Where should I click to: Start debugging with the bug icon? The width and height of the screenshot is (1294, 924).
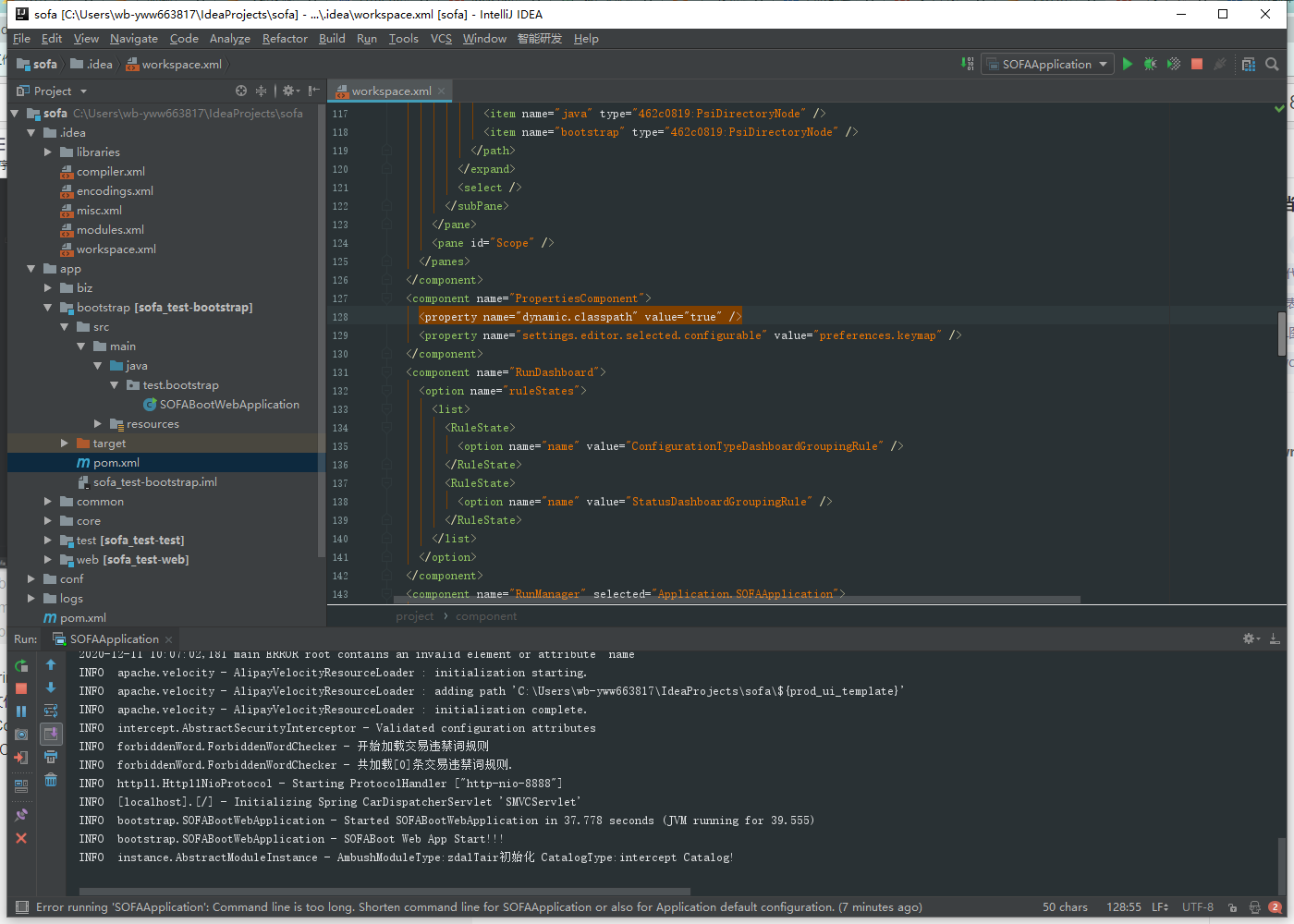pyautogui.click(x=1150, y=64)
